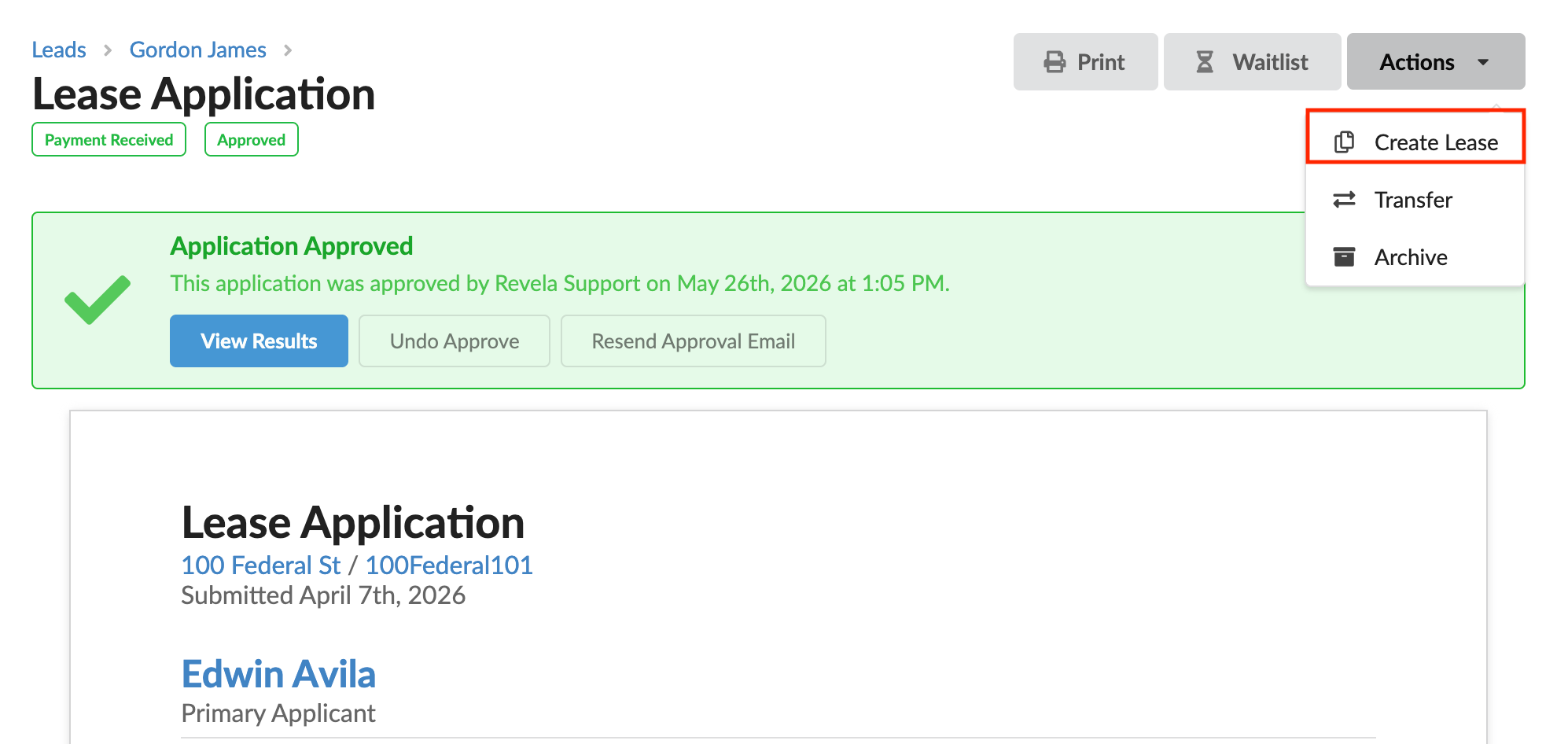Open the View Results button
The height and width of the screenshot is (744, 1568).
pos(259,341)
